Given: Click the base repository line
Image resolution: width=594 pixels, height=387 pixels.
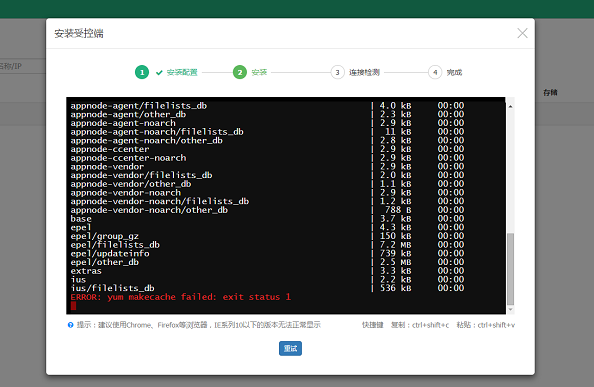Looking at the screenshot, I should pos(81,219).
